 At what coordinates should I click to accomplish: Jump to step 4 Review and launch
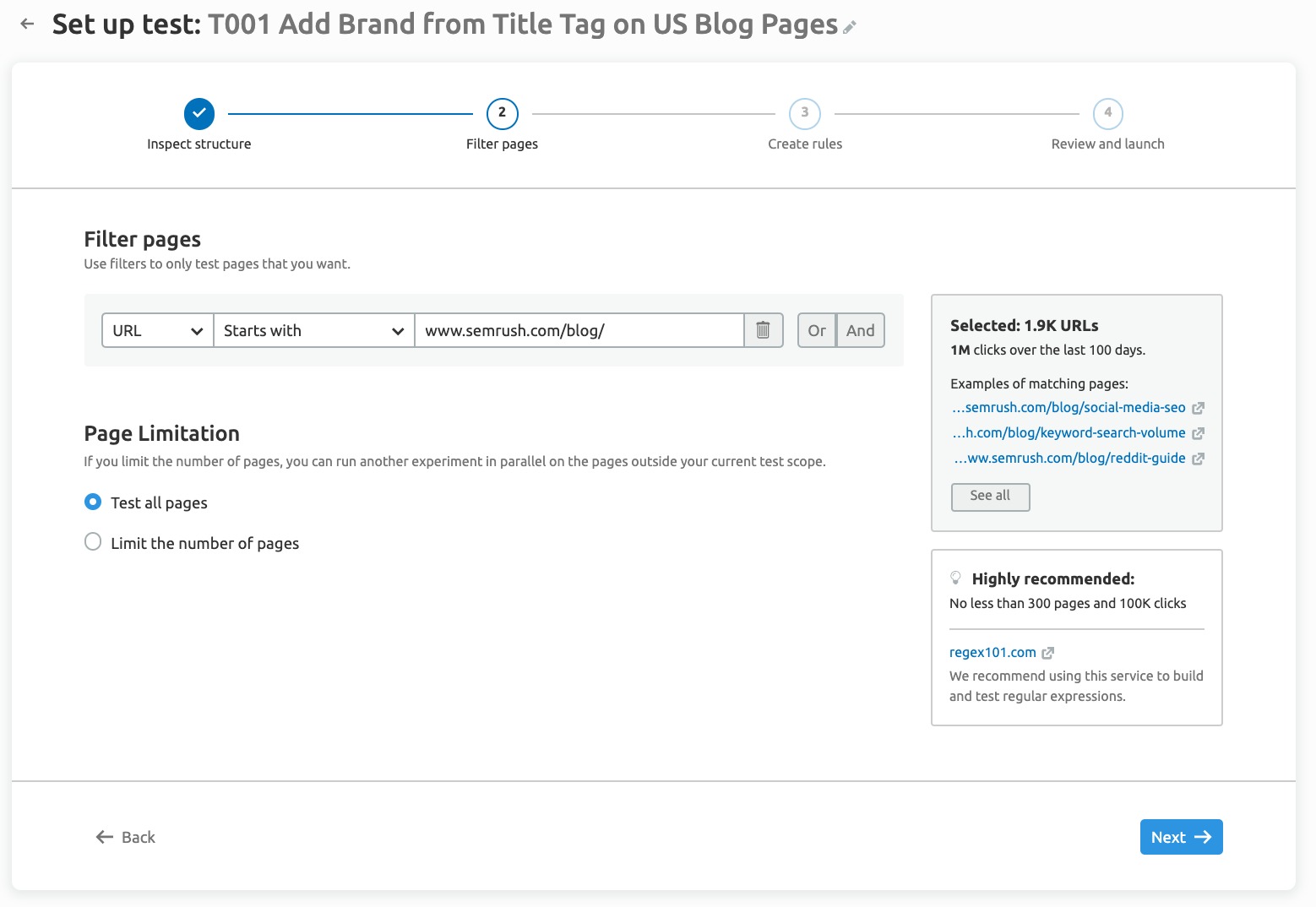click(1107, 113)
